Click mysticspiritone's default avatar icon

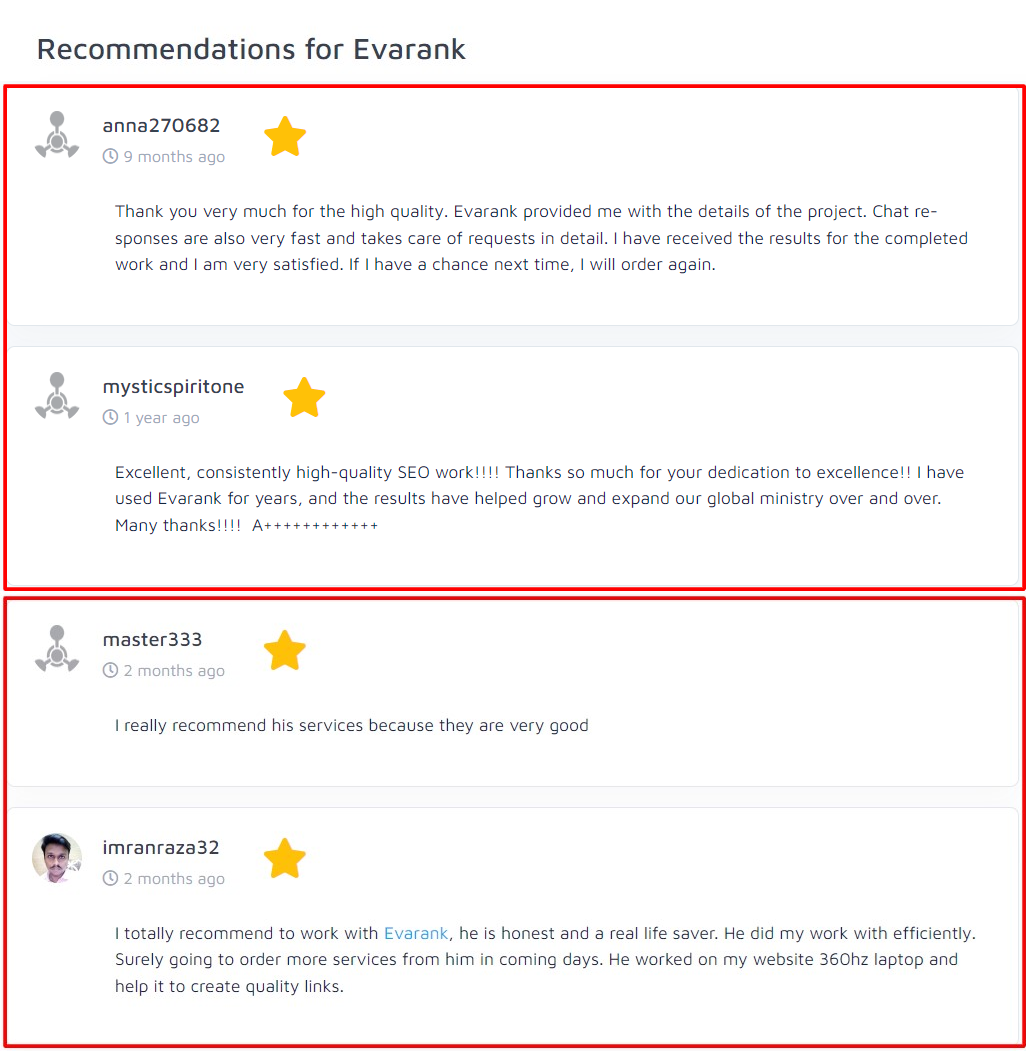coord(57,396)
